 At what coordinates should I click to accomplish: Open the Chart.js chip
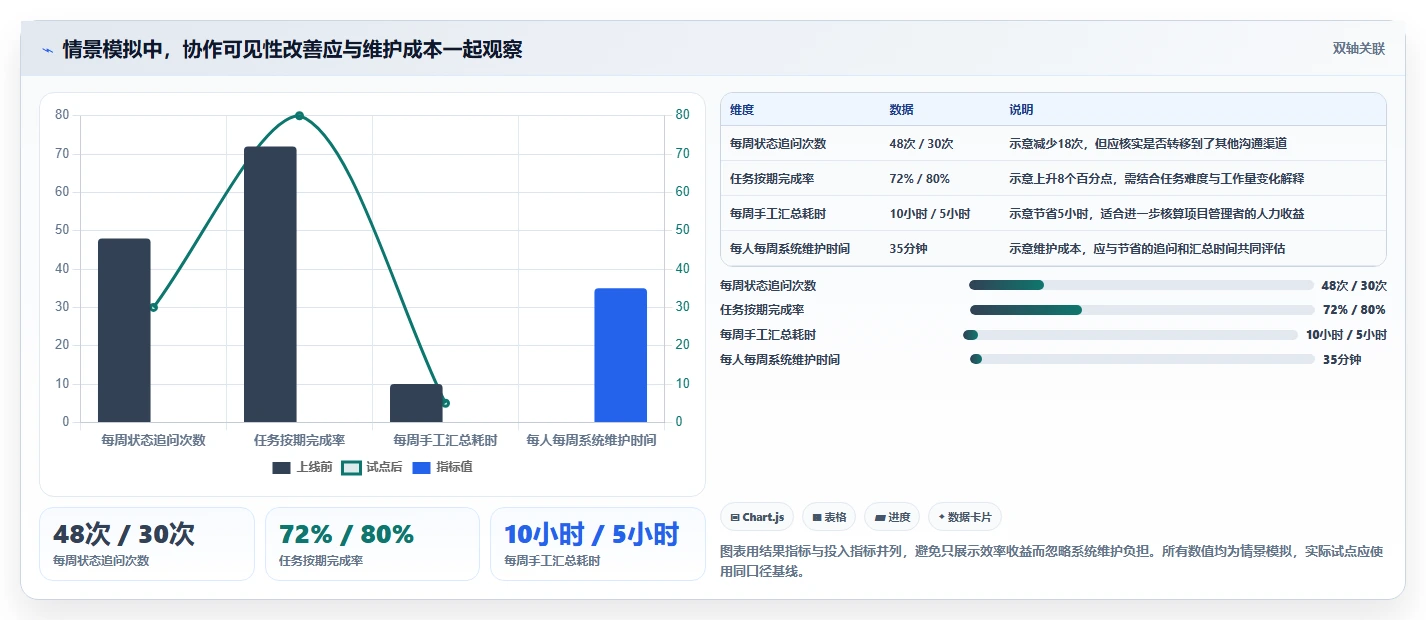pos(757,517)
